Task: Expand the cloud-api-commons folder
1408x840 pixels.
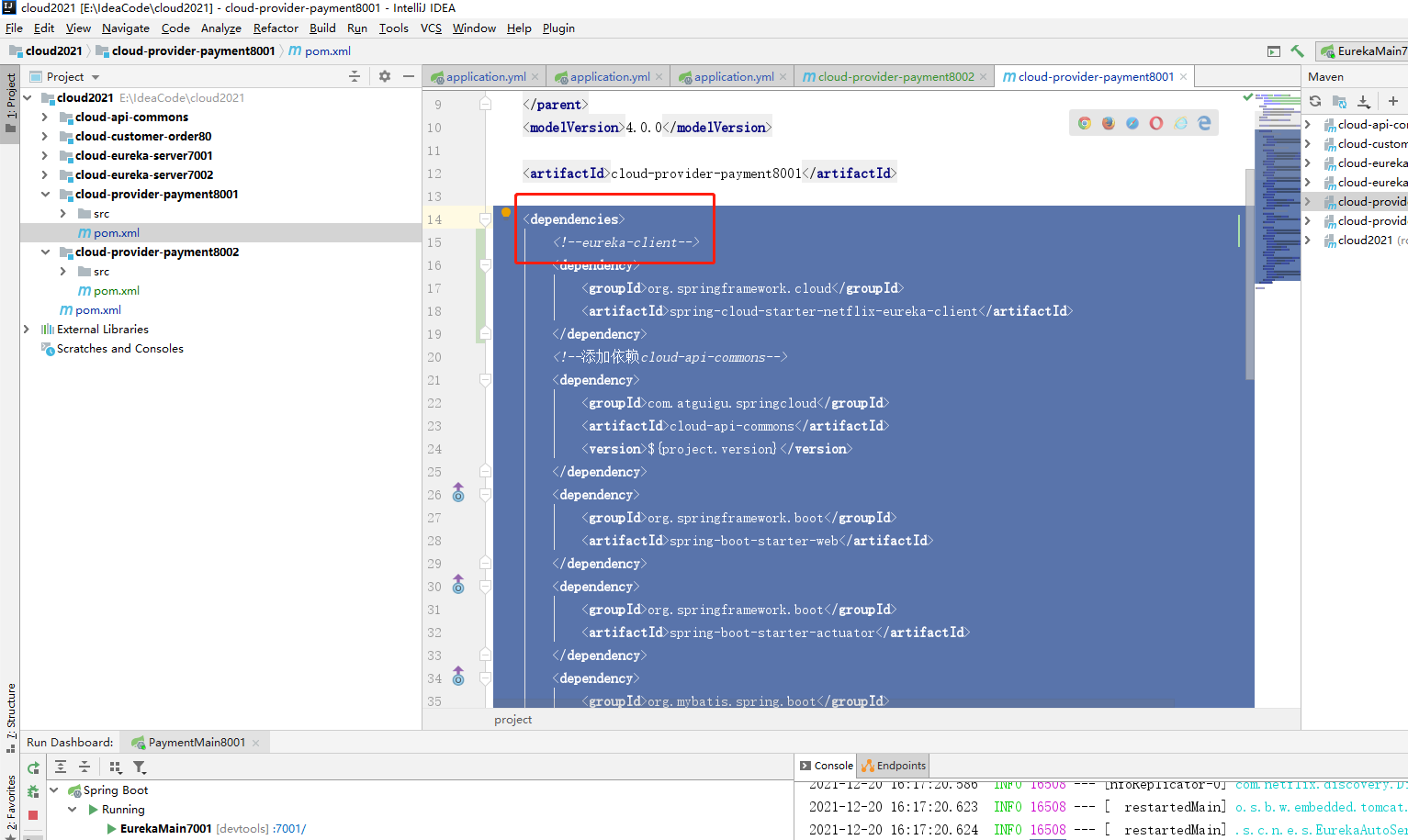Action: 44,118
